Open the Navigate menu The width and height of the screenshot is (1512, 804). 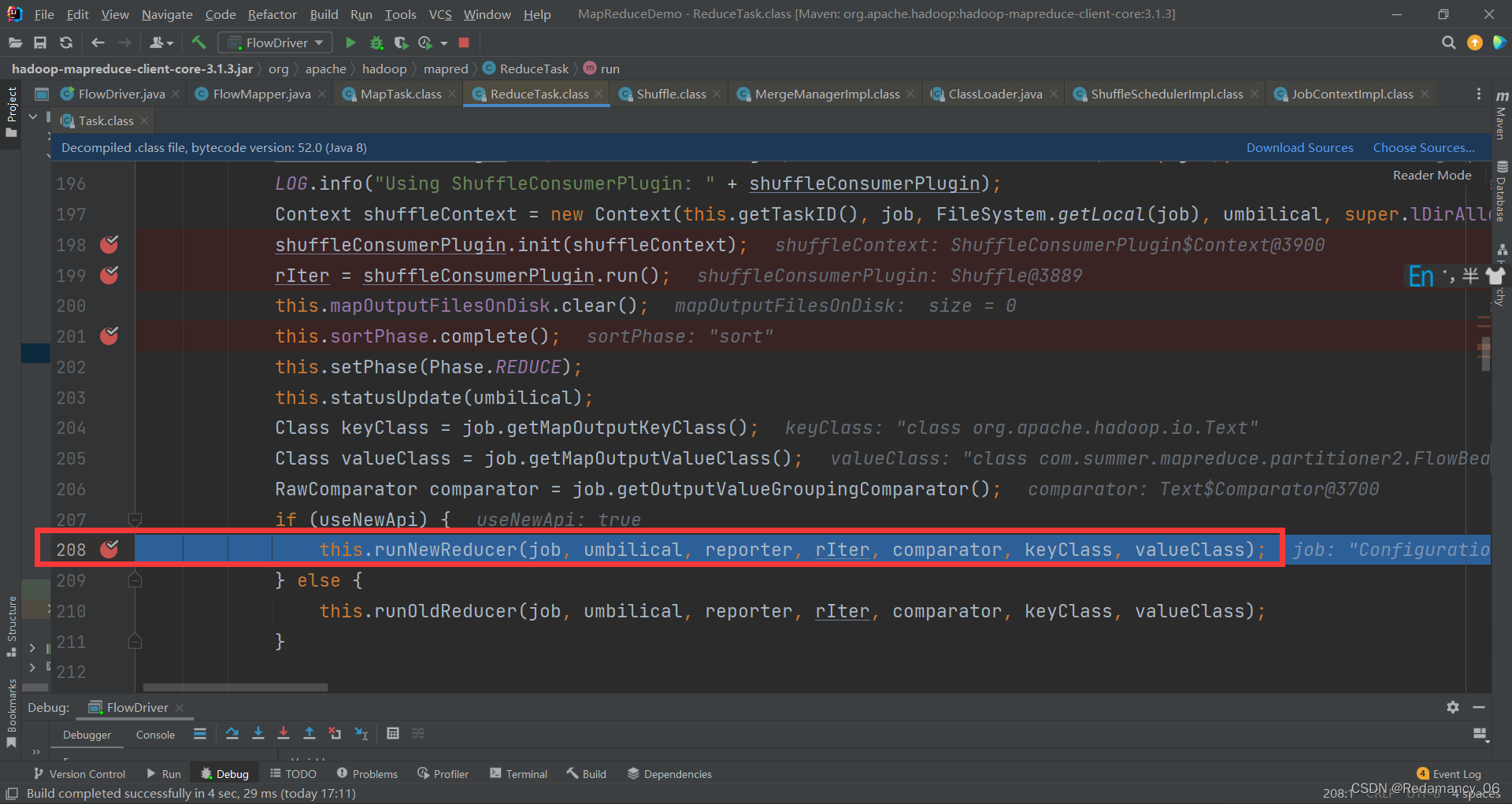167,14
